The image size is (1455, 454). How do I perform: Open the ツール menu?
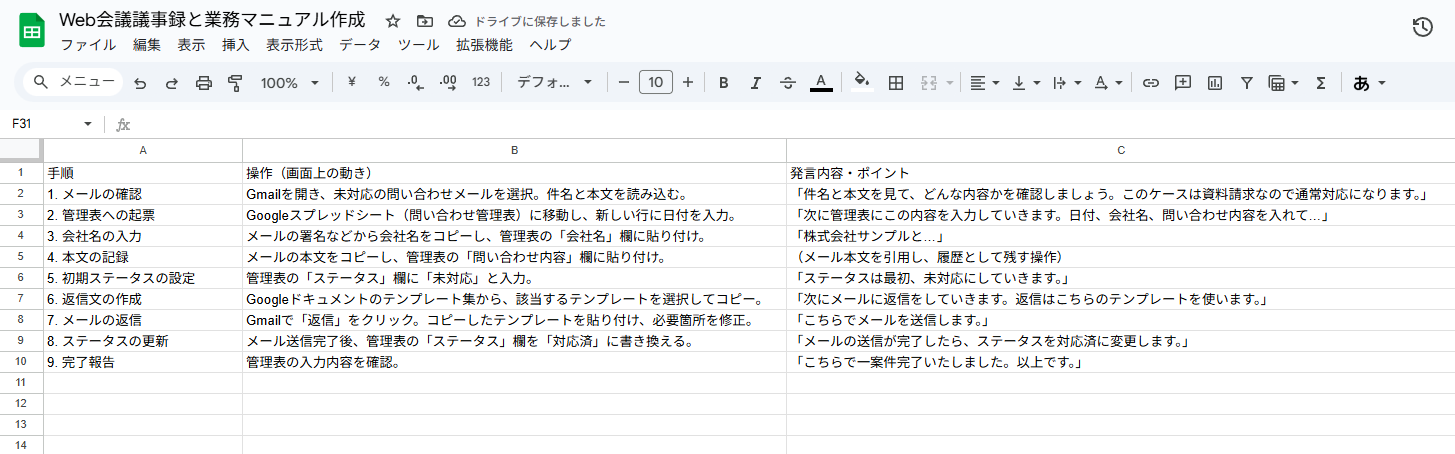point(418,45)
